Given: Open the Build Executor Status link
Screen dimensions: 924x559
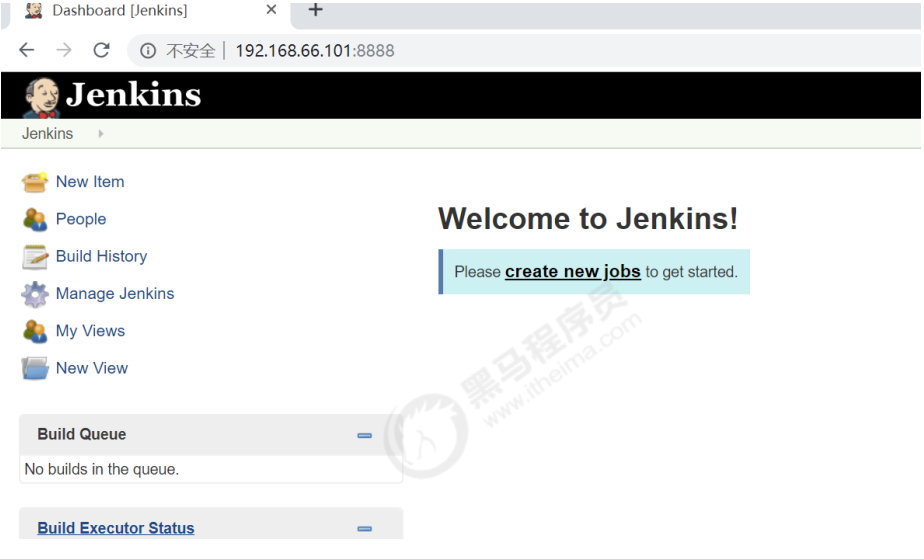Looking at the screenshot, I should pyautogui.click(x=116, y=528).
